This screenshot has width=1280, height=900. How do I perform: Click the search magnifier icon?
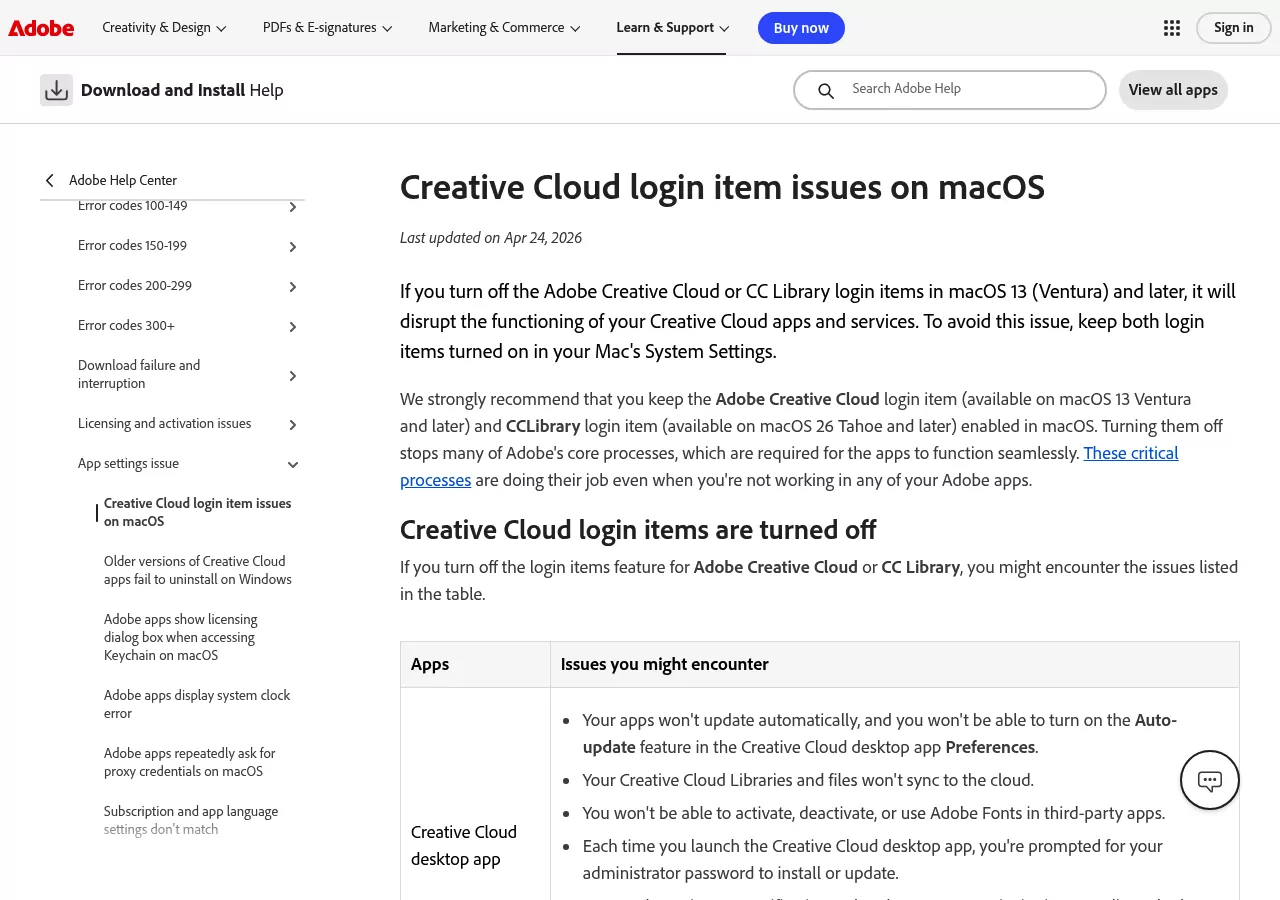pyautogui.click(x=826, y=91)
